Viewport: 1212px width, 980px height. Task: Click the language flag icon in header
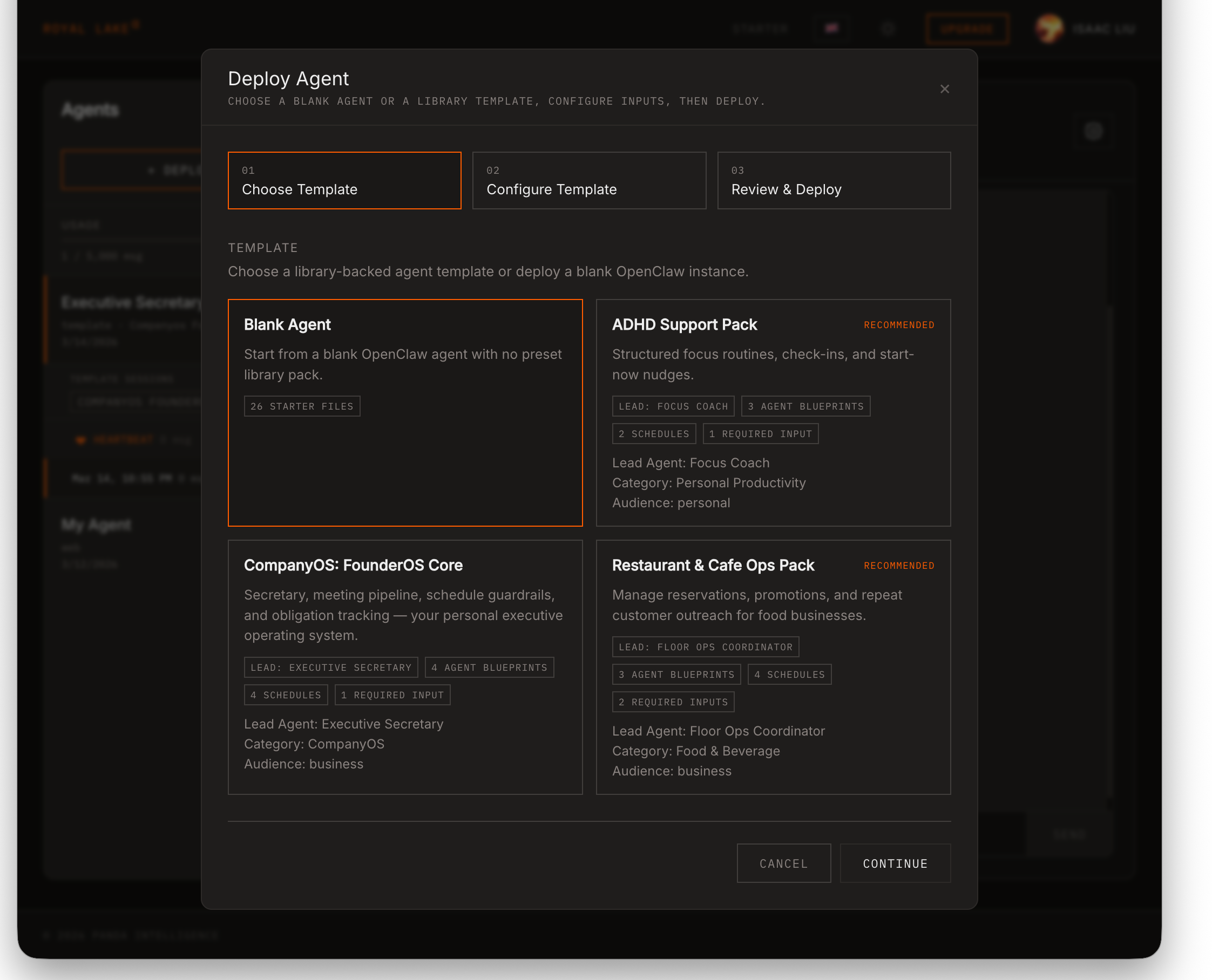click(831, 28)
